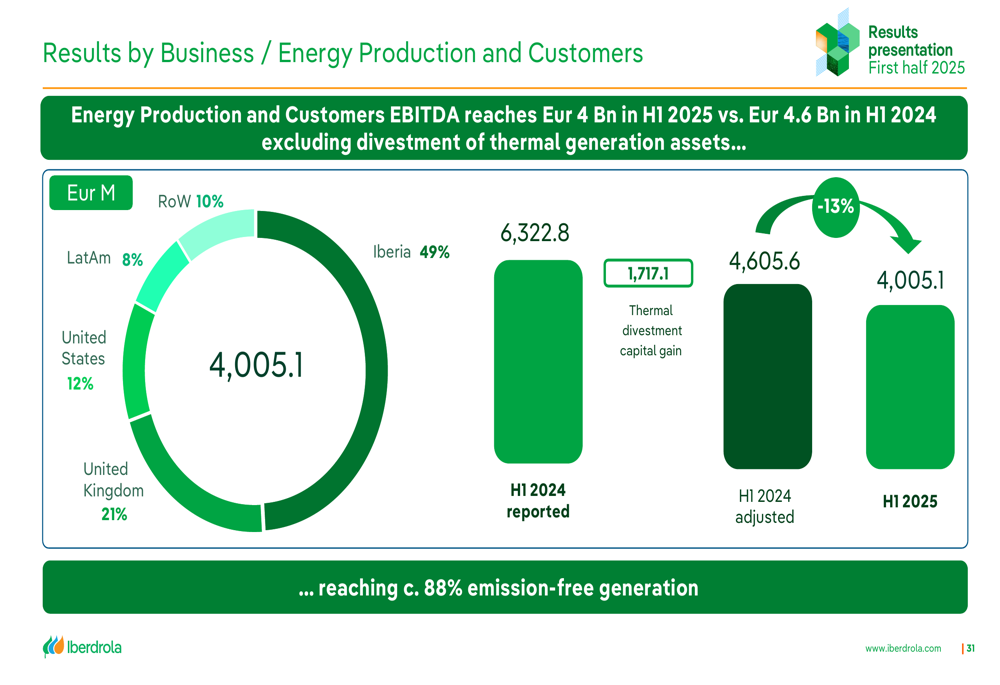Click the 4,005.1 label above H1 2025 bar

[x=910, y=280]
